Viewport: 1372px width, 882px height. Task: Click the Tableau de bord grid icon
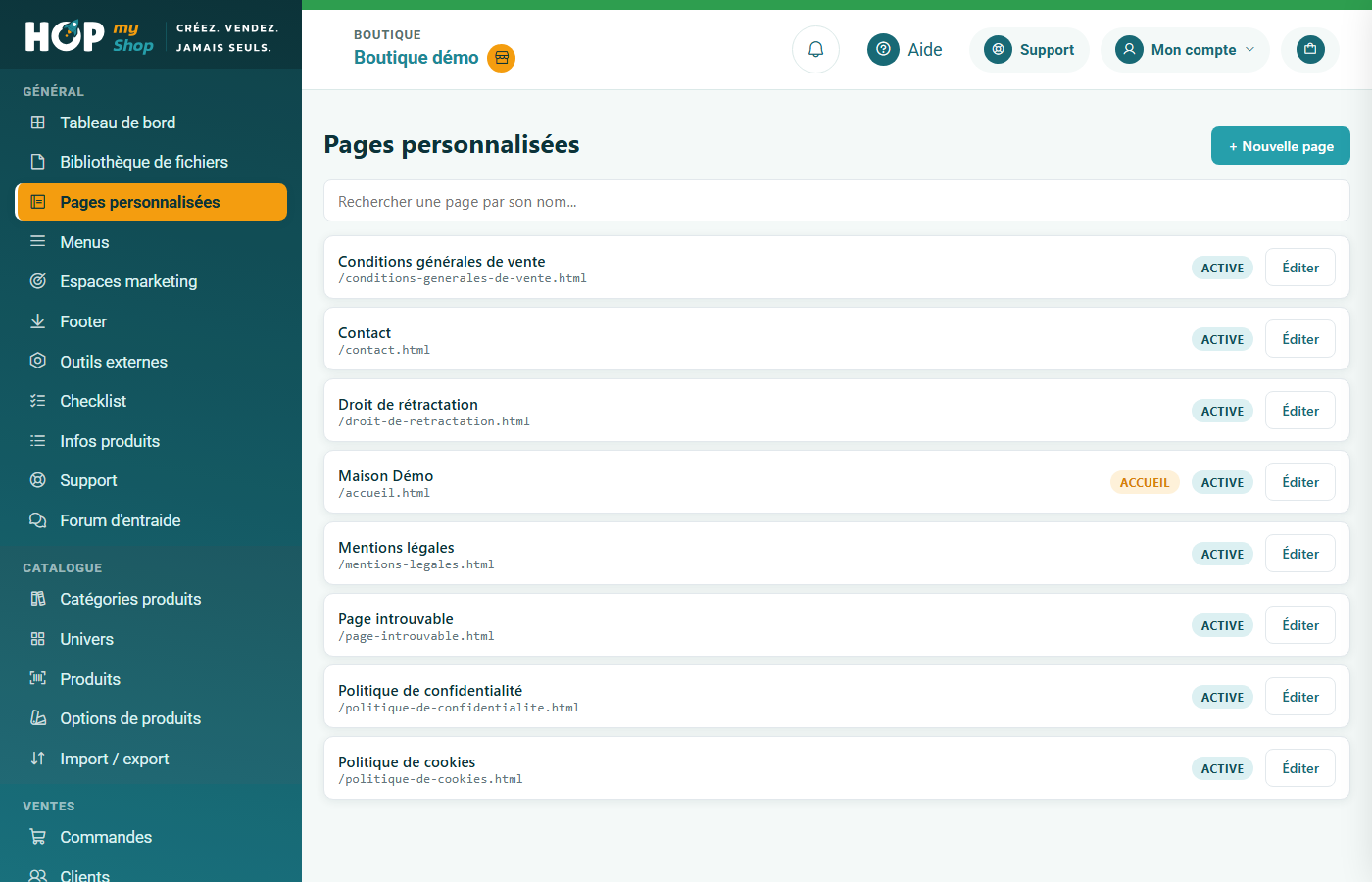point(38,122)
